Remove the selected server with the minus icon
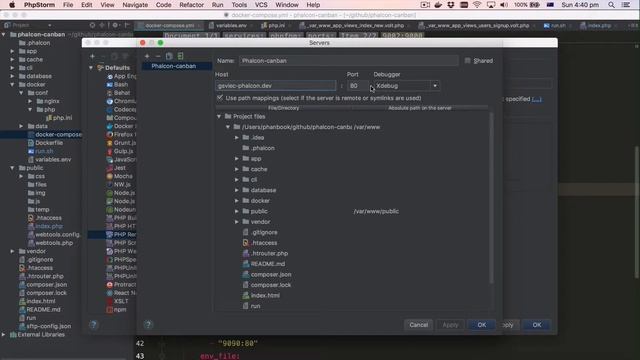 pyautogui.click(x=158, y=56)
